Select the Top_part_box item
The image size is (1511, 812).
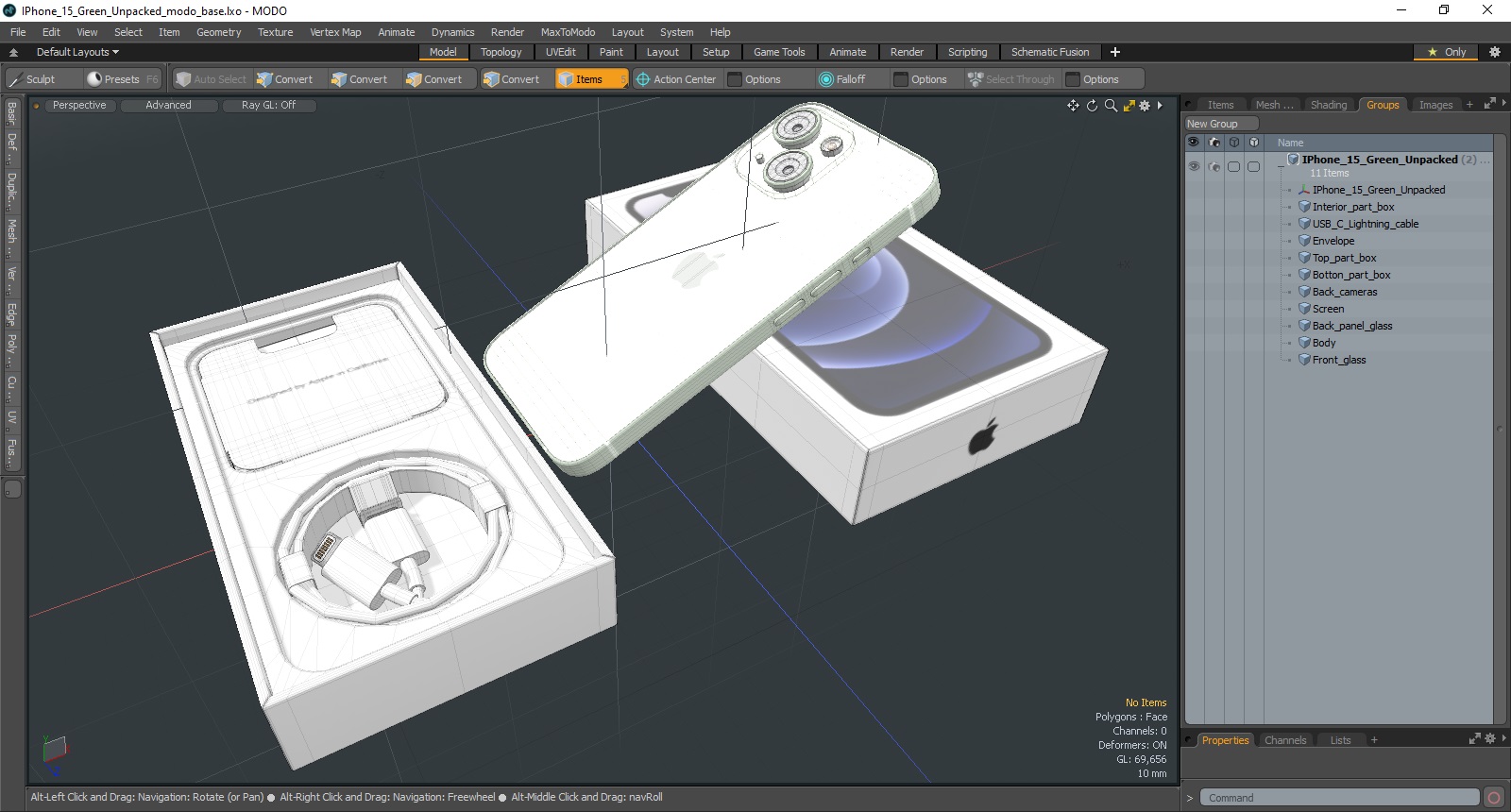point(1344,258)
